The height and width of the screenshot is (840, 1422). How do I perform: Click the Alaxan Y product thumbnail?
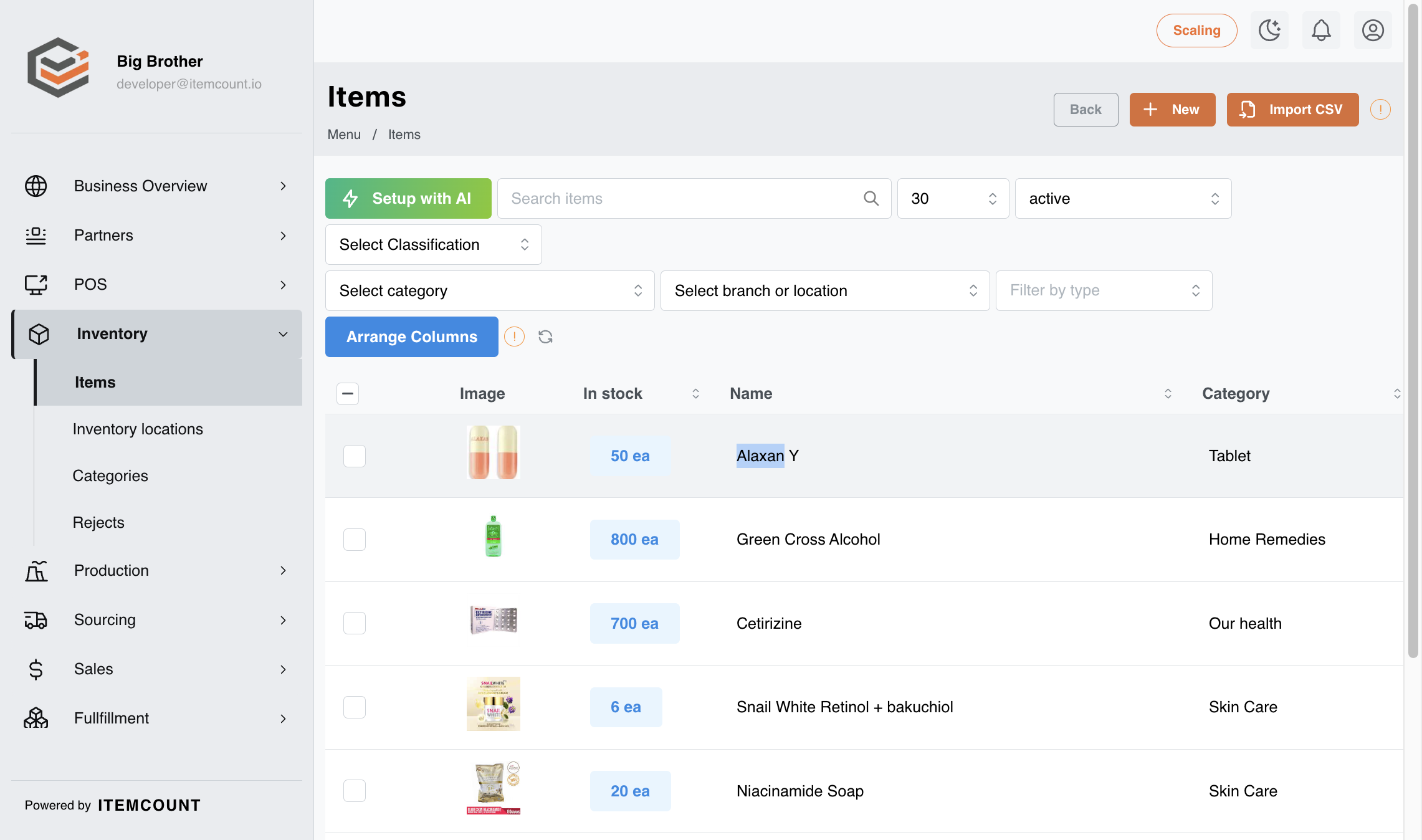[494, 452]
